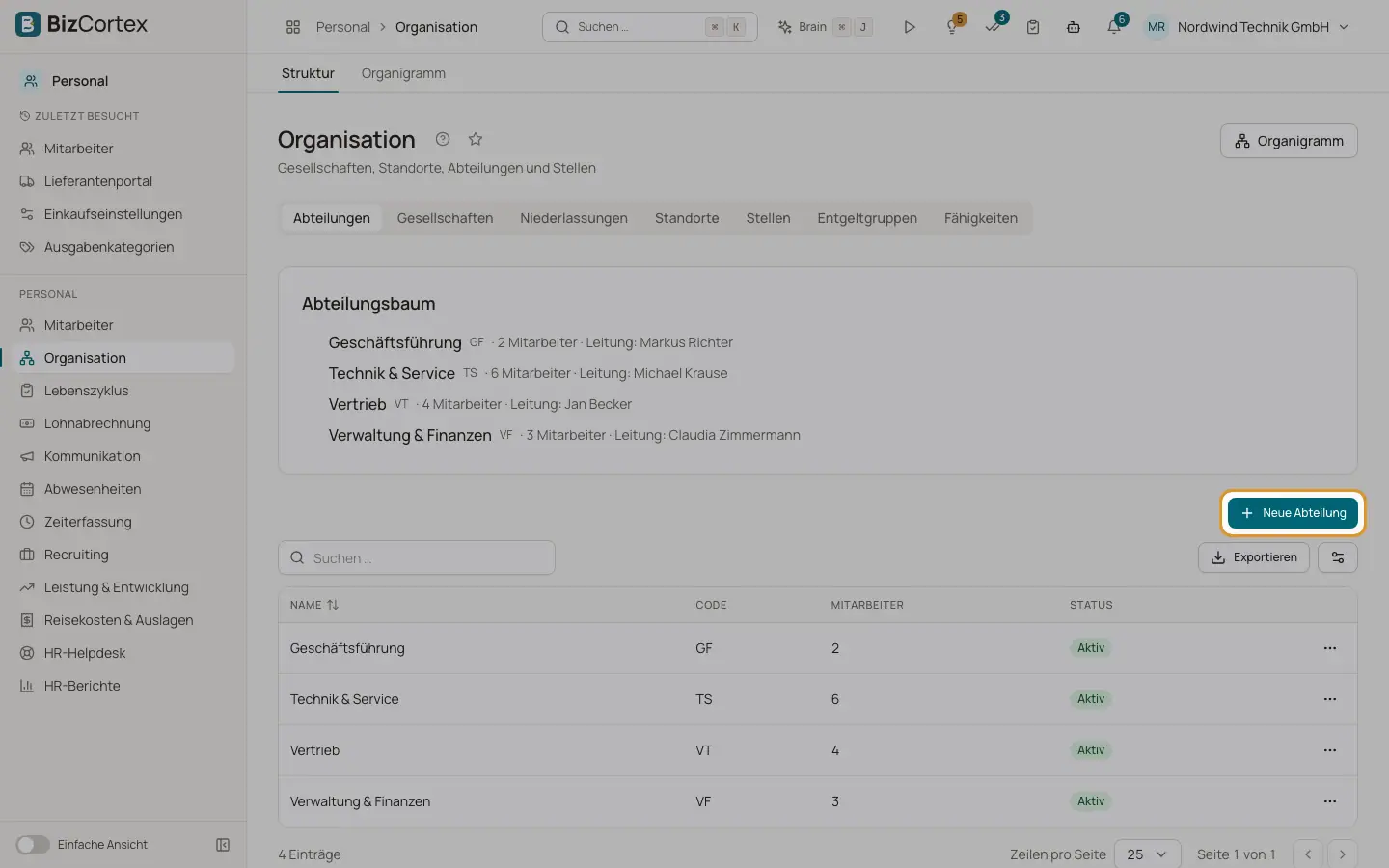Mark Organisation page as favorite with star
Image resolution: width=1389 pixels, height=868 pixels.
coord(476,139)
